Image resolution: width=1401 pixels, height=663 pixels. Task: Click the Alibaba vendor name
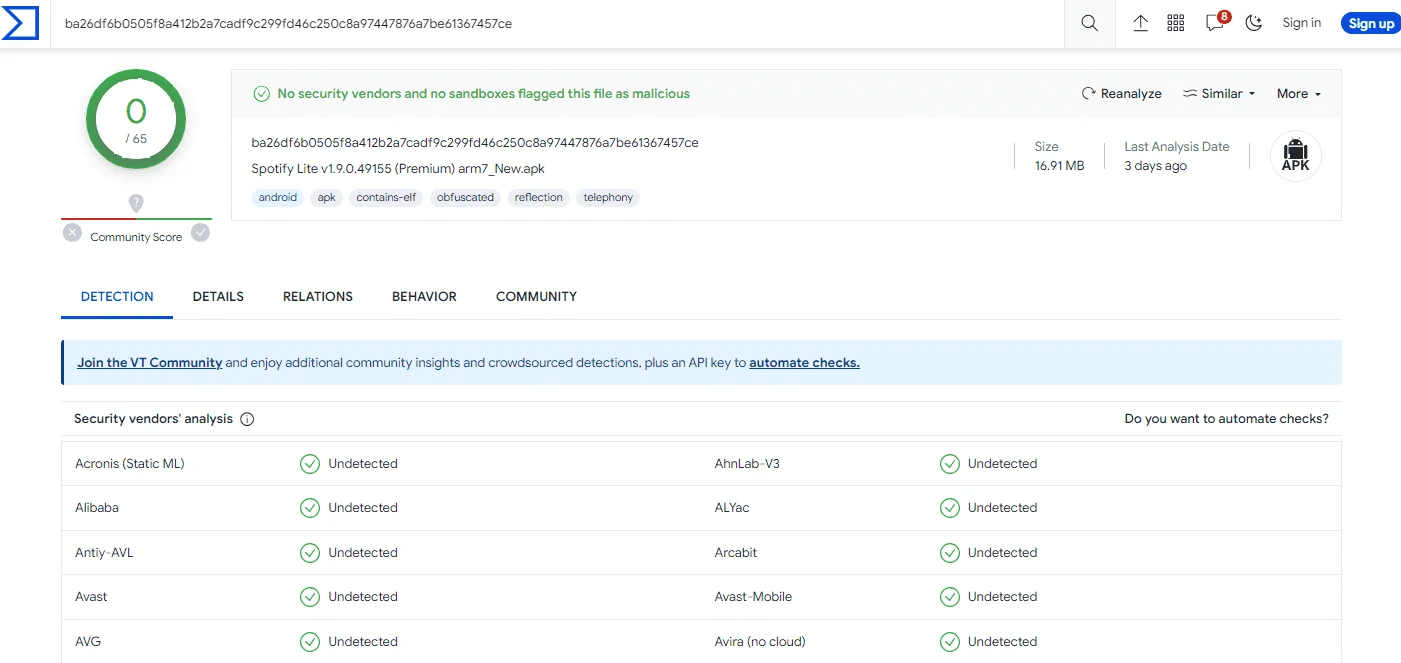click(97, 508)
